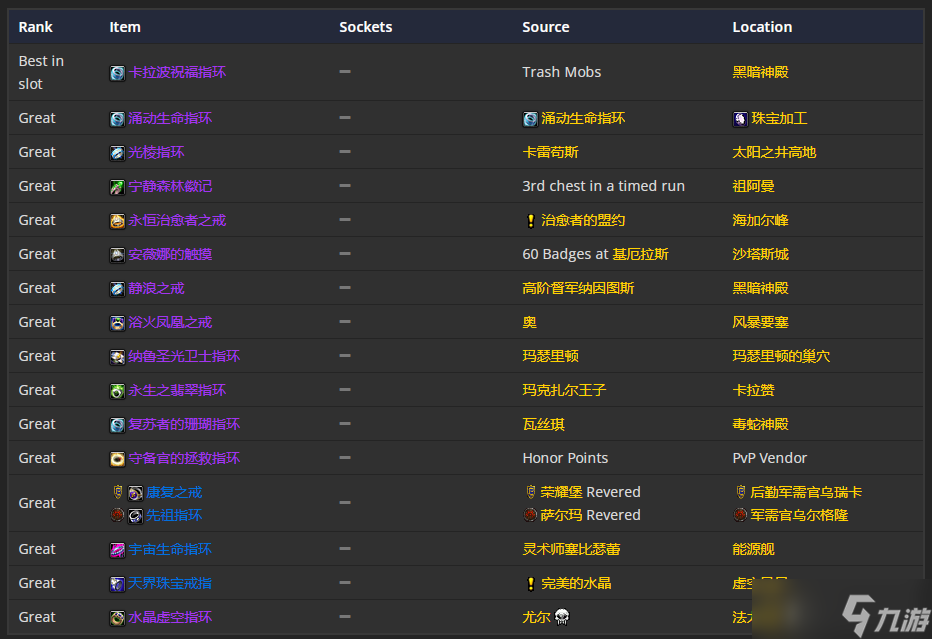Click the 天界珠宝戒指 item icon
This screenshot has width=932, height=639.
tap(117, 584)
